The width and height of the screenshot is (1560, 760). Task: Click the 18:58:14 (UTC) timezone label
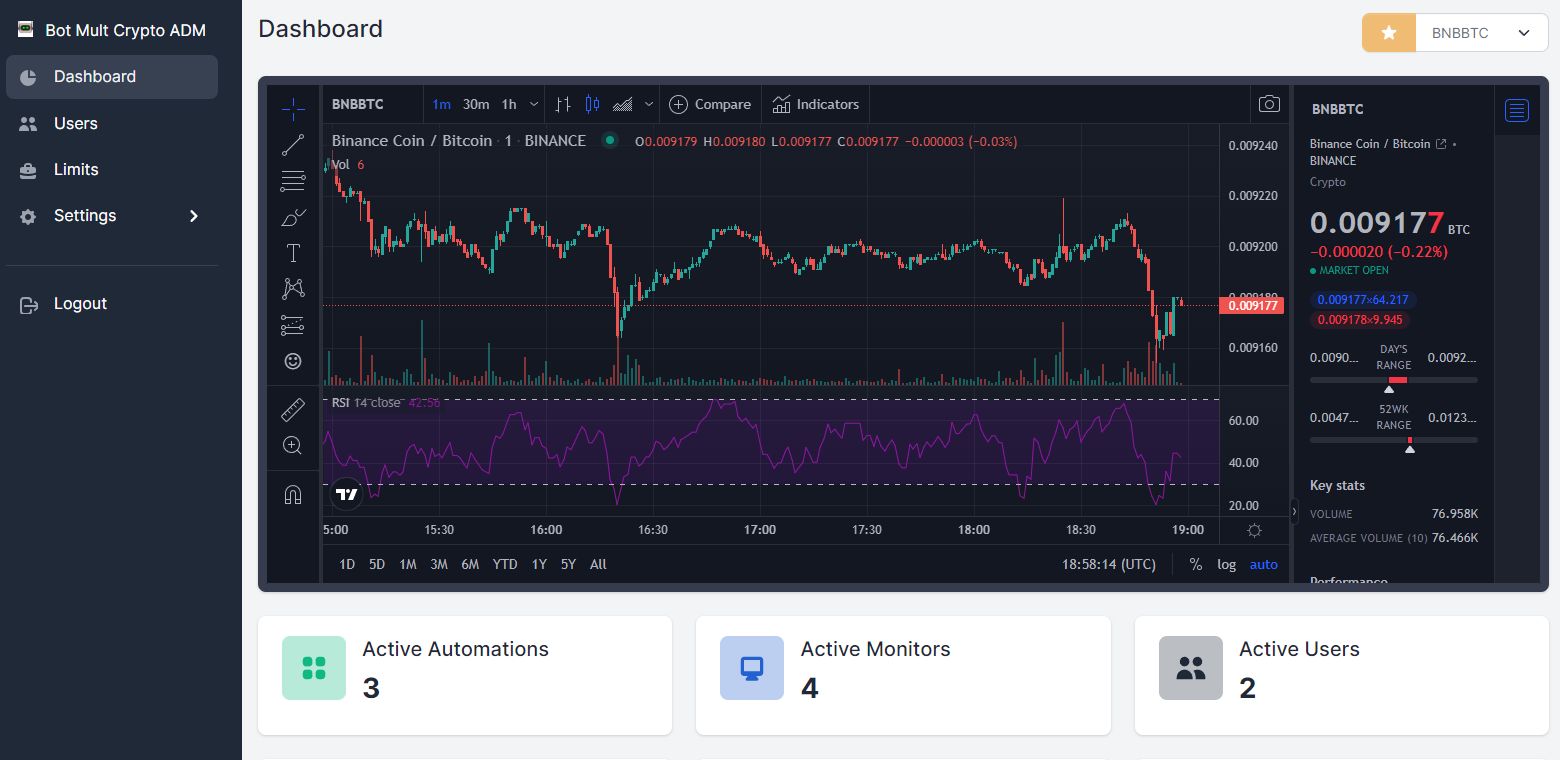1109,564
